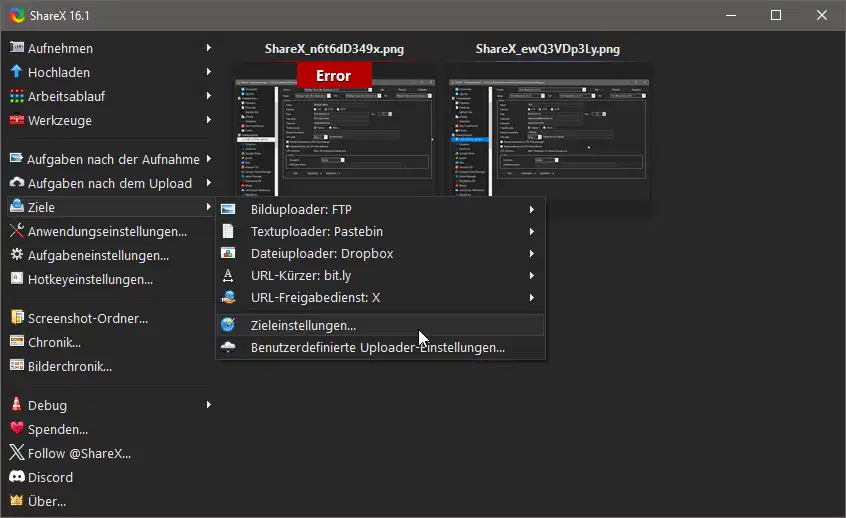The width and height of the screenshot is (846, 518).
Task: Click the Discord logo icon
Action: click(17, 476)
